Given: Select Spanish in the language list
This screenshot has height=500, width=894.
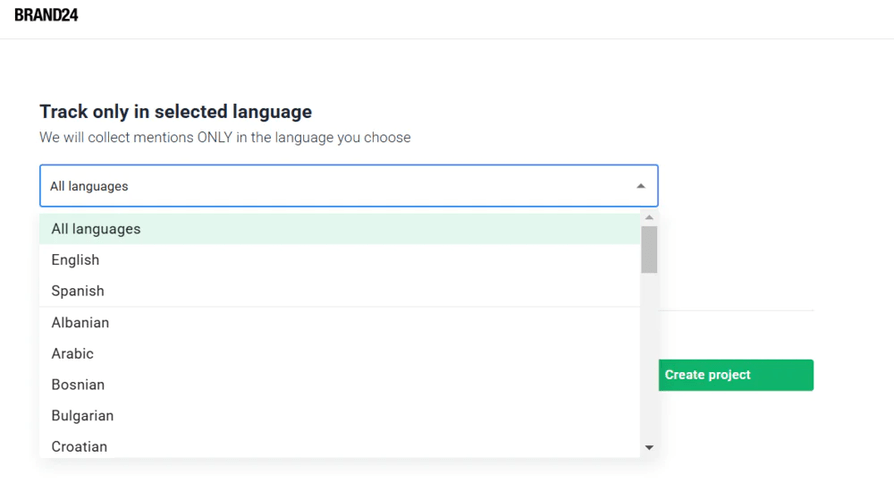Looking at the screenshot, I should tap(77, 291).
